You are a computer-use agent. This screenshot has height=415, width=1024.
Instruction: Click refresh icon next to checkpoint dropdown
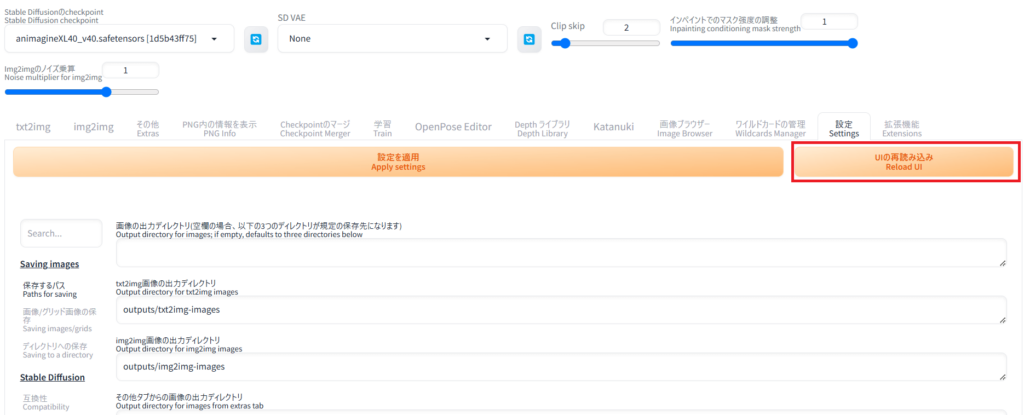(x=257, y=40)
